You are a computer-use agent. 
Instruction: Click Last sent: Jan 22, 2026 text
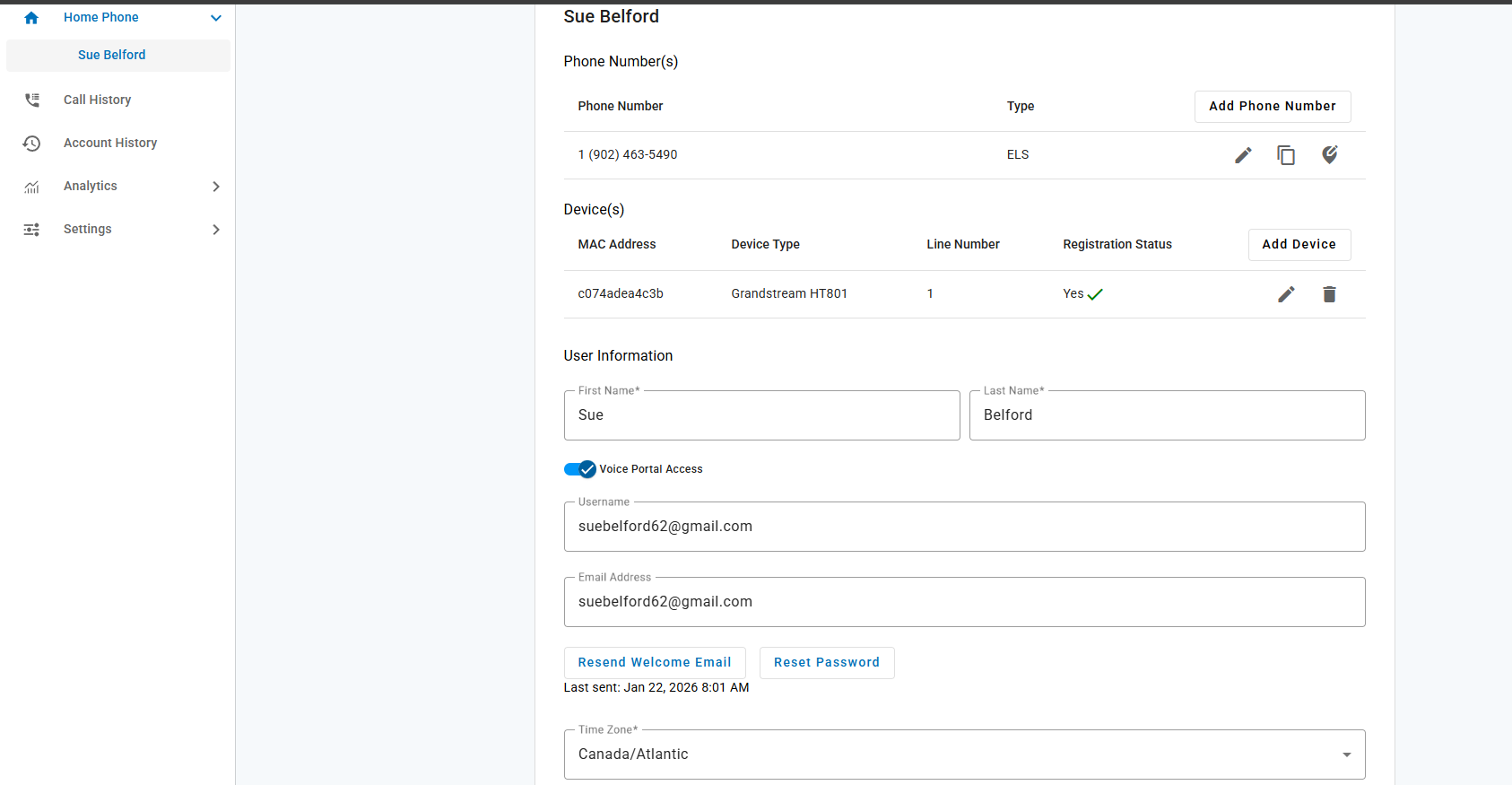656,687
